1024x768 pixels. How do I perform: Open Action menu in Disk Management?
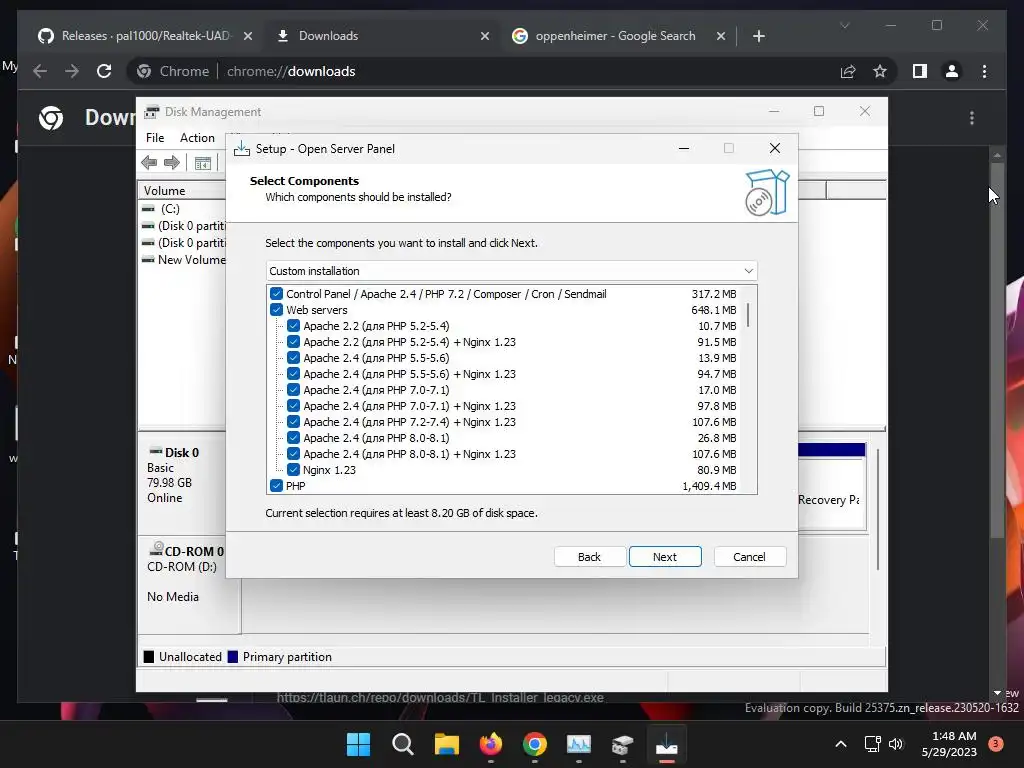197,138
